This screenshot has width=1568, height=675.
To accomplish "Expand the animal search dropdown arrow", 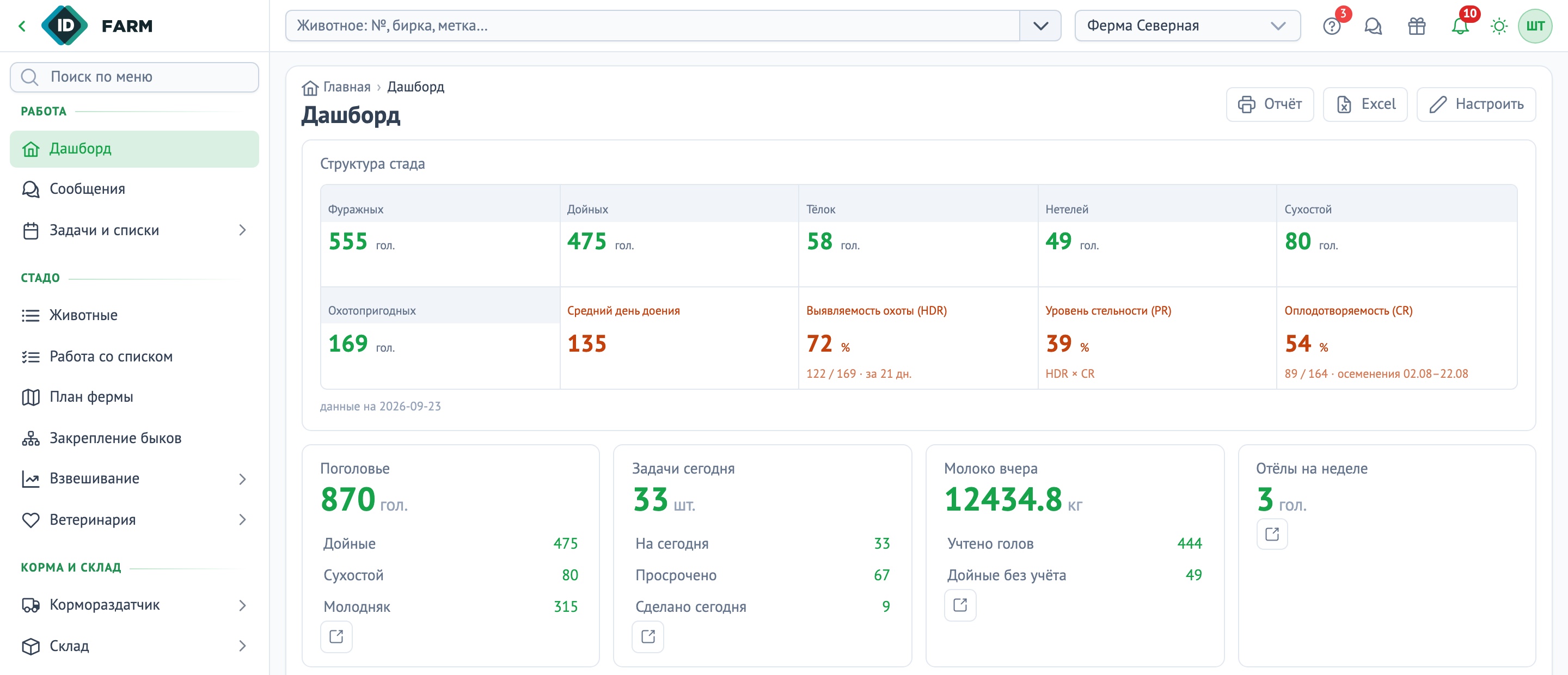I will 1040,26.
